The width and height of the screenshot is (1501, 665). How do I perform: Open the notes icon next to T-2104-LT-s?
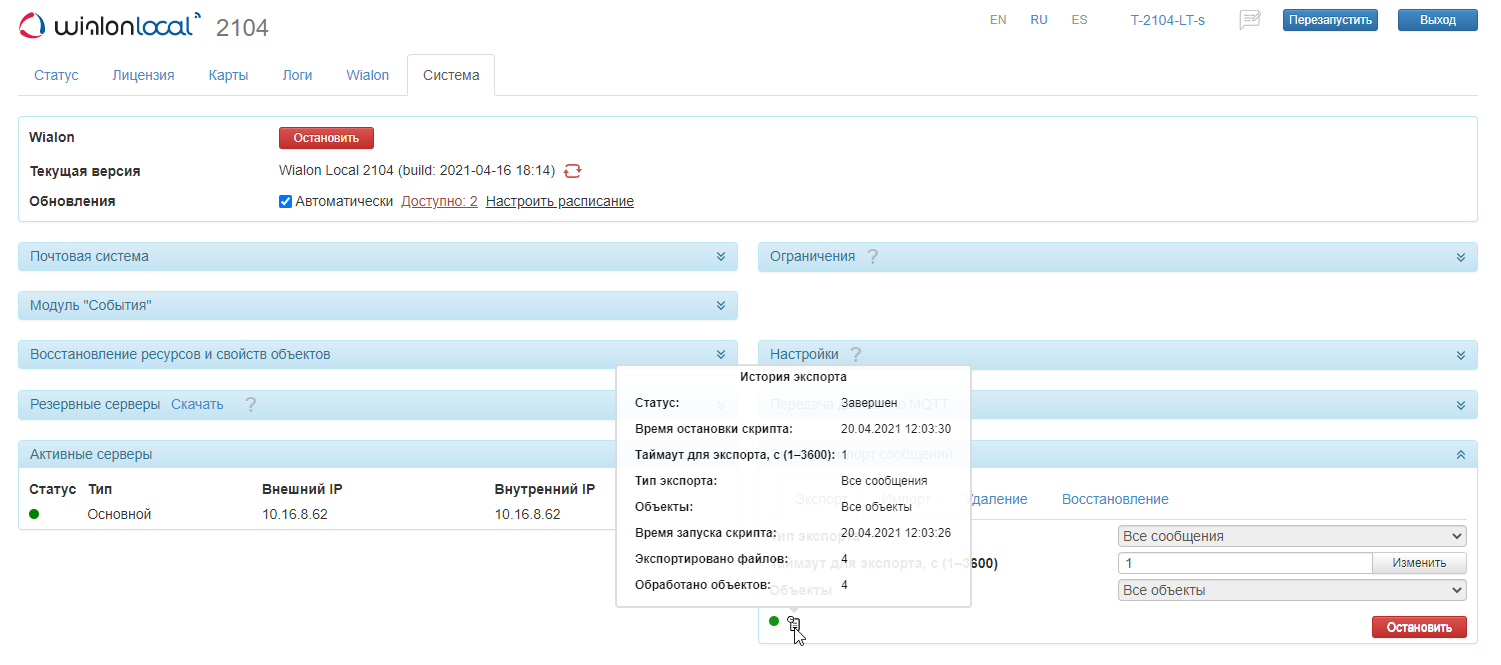pyautogui.click(x=1249, y=20)
